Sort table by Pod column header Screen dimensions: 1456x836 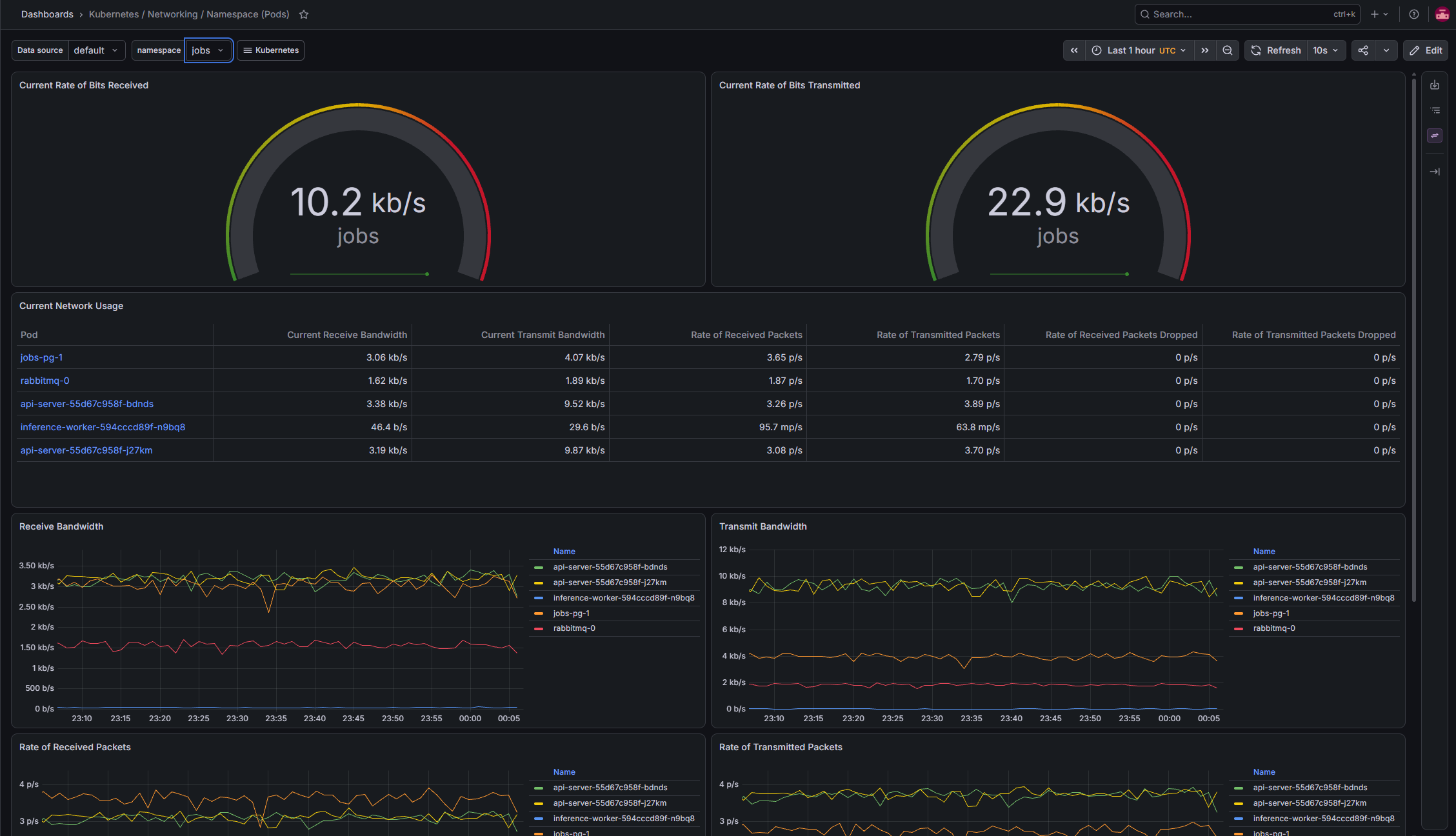pyautogui.click(x=29, y=335)
